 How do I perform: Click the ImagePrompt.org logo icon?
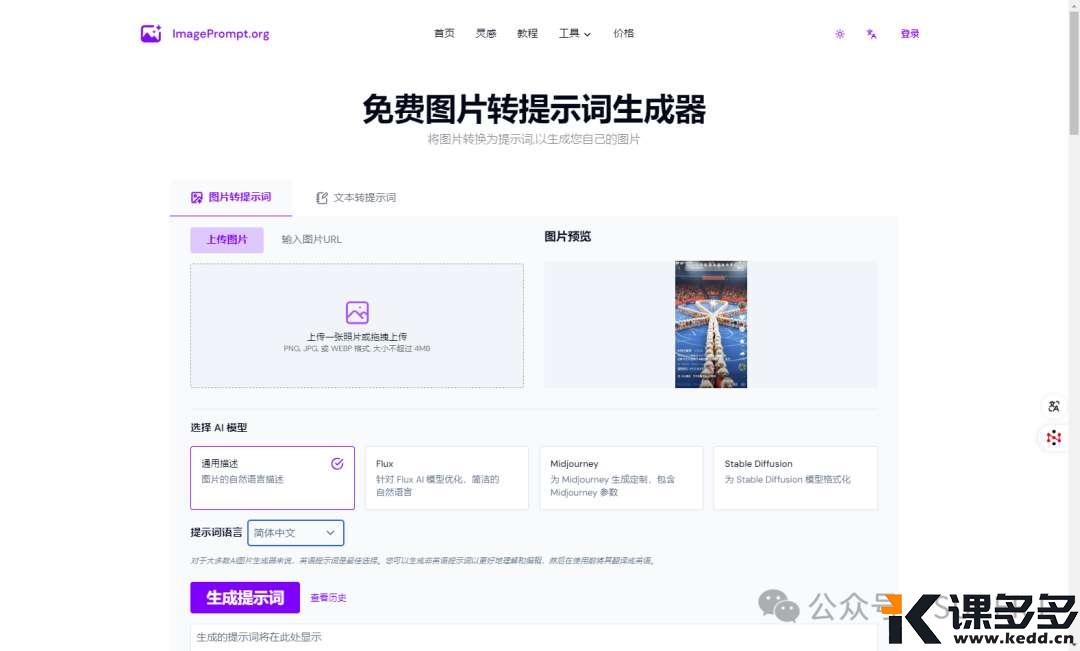point(150,33)
